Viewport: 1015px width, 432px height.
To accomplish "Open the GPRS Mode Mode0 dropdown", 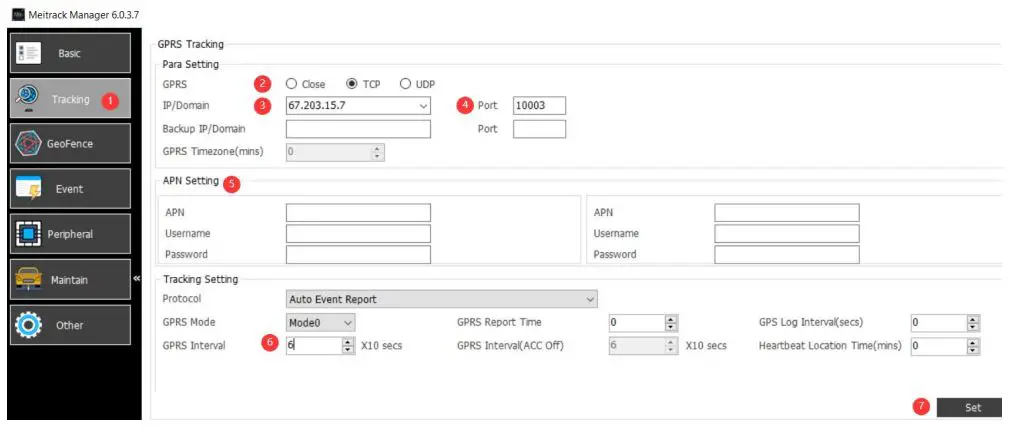I will (348, 322).
